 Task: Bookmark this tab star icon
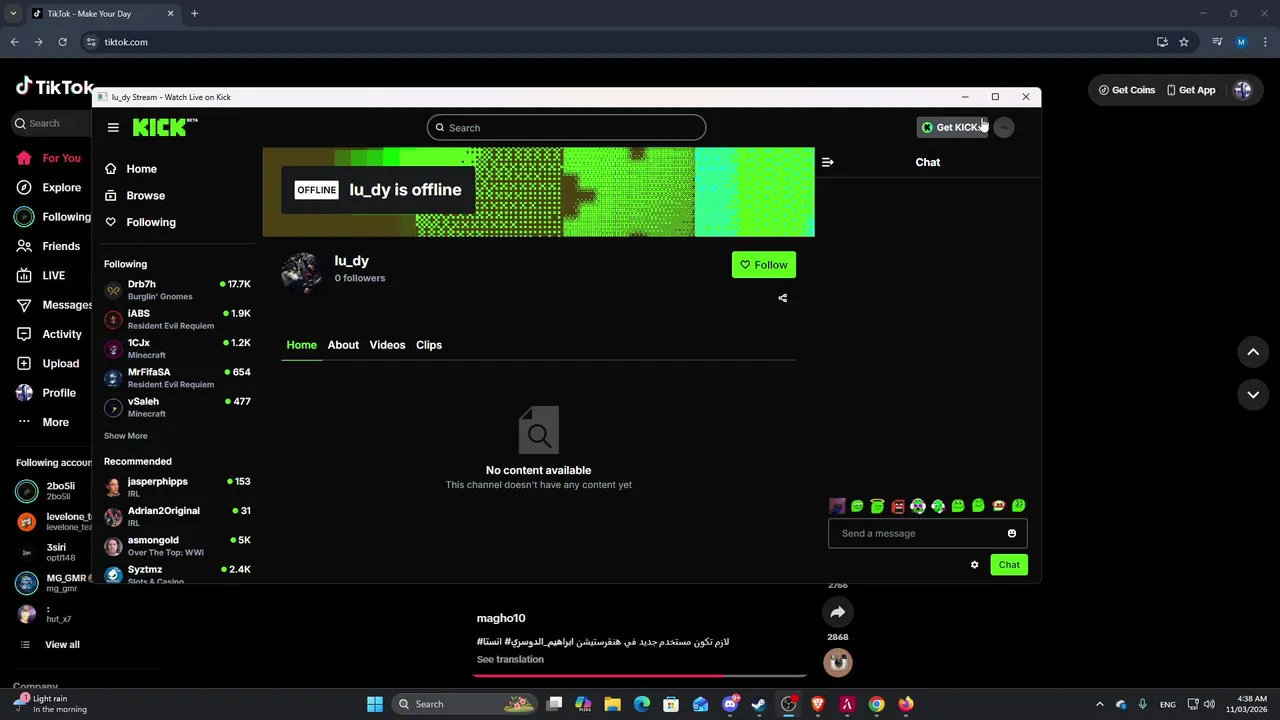pos(1184,42)
